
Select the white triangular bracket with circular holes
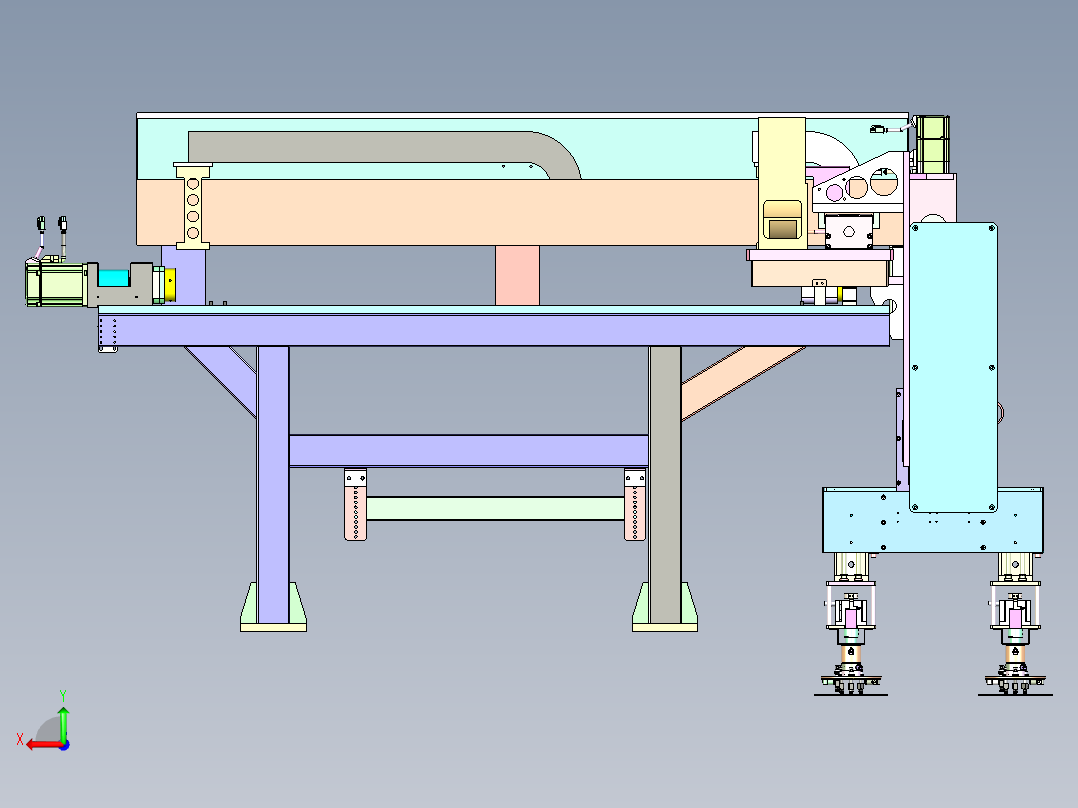coord(859,182)
